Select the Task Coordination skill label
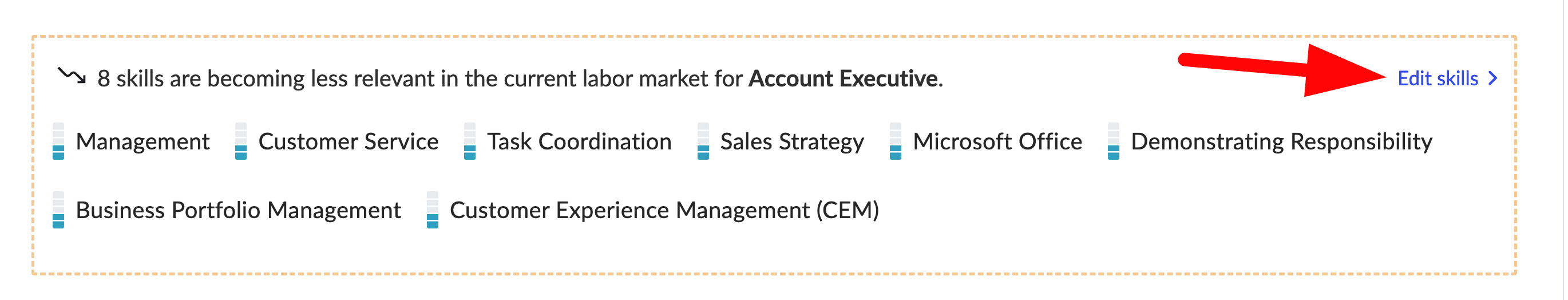This screenshot has height=300, width=1568. click(579, 142)
